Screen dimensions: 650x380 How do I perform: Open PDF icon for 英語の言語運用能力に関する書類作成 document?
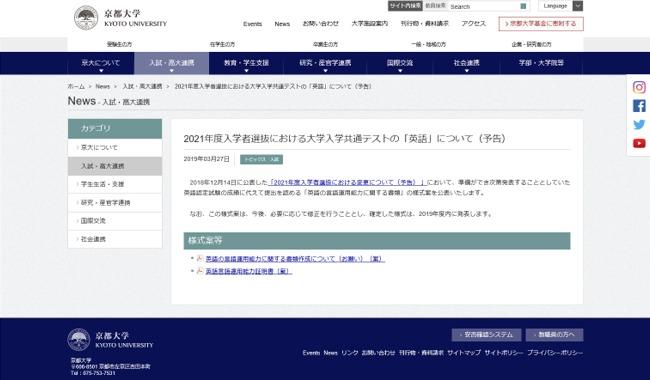click(x=199, y=259)
